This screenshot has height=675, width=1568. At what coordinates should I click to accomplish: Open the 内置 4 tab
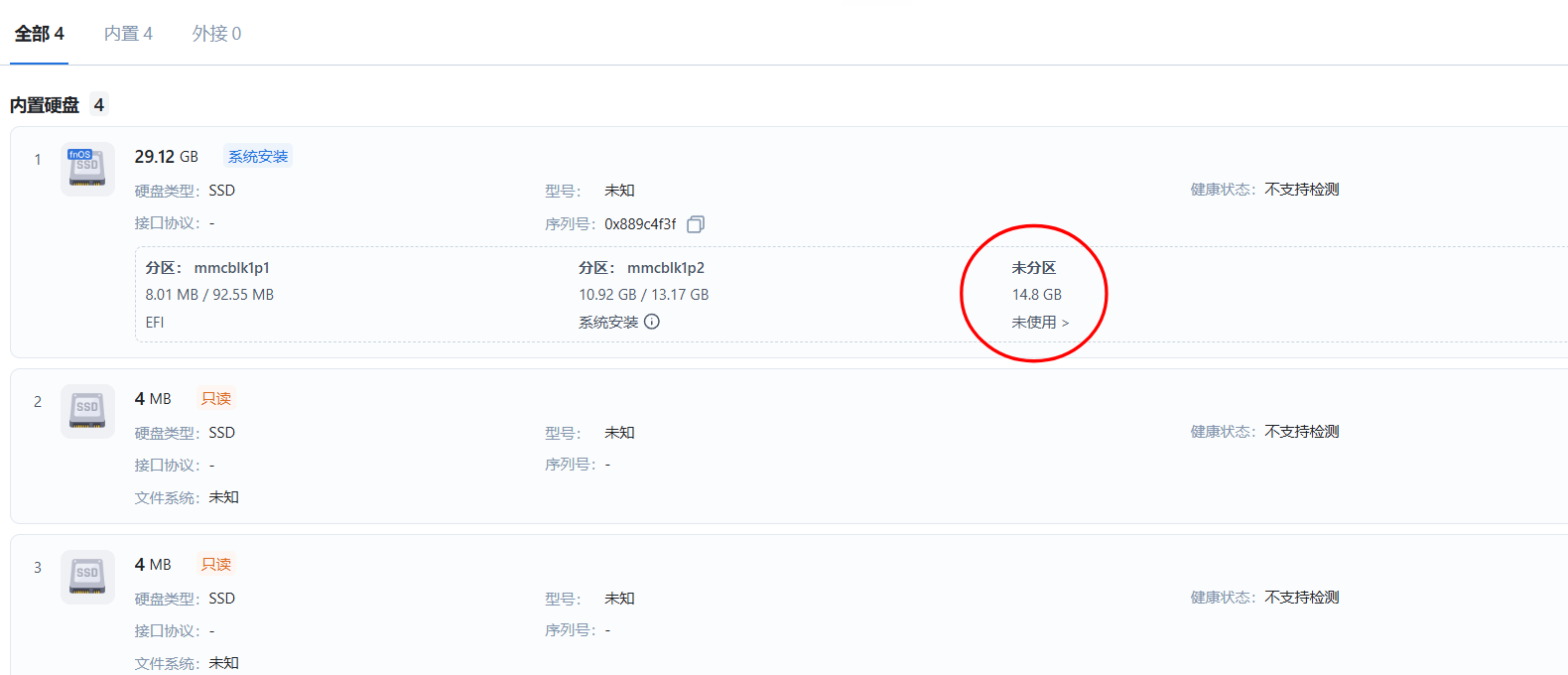click(x=128, y=34)
